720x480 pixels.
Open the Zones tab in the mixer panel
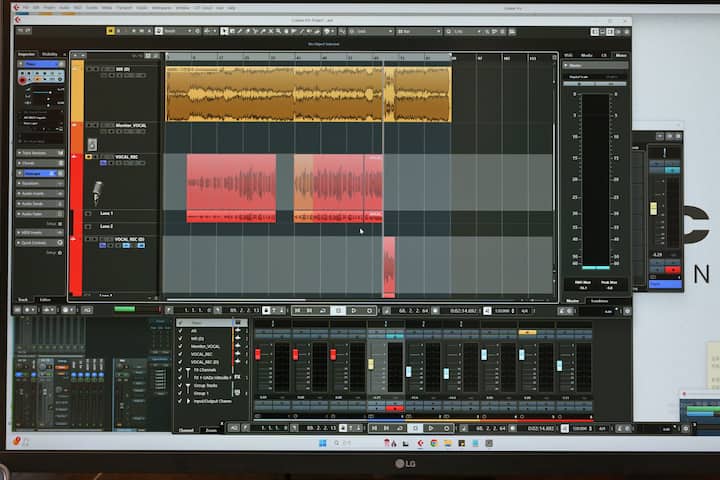coord(211,430)
